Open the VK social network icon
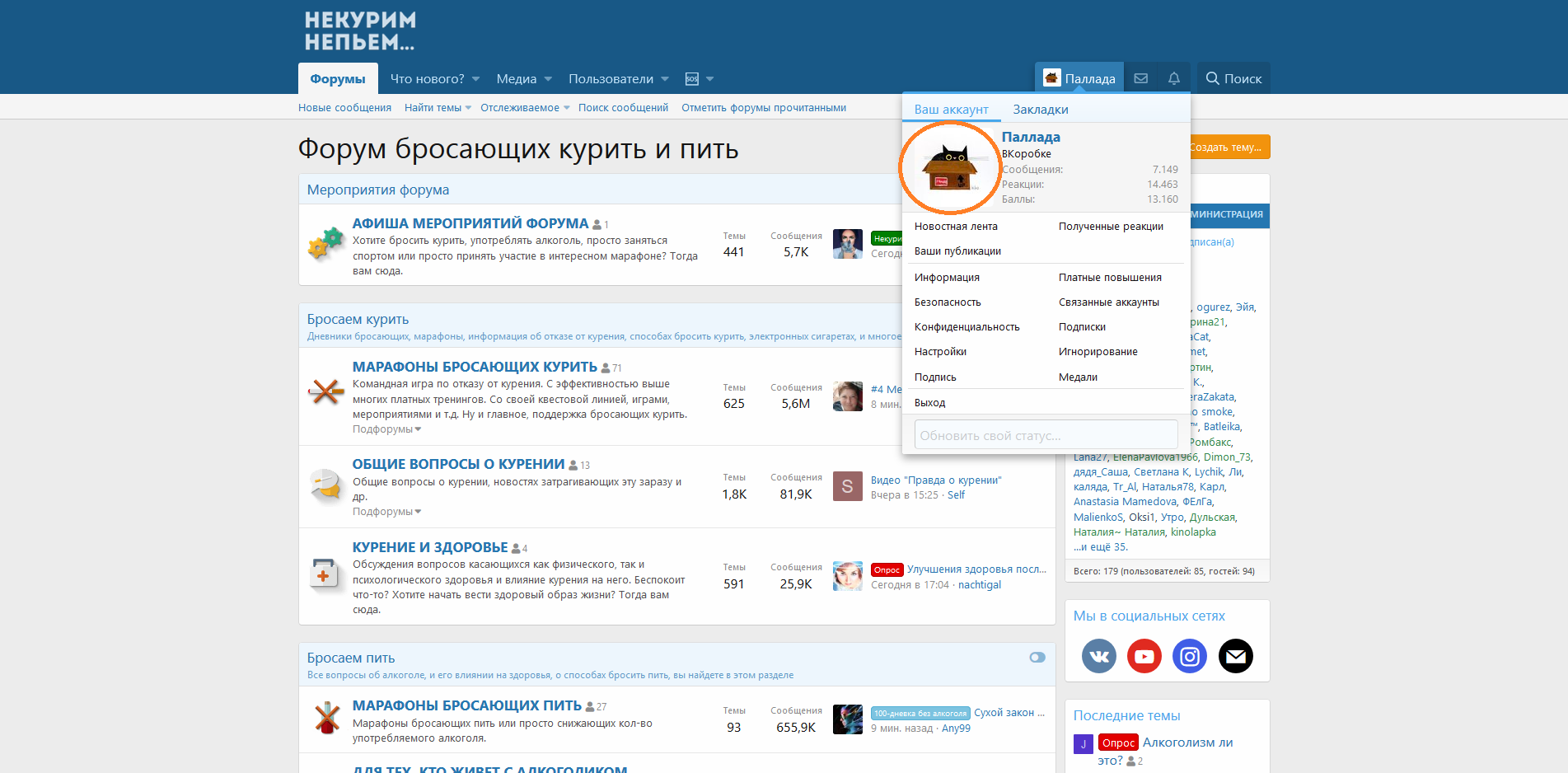The height and width of the screenshot is (773, 1568). tap(1099, 656)
